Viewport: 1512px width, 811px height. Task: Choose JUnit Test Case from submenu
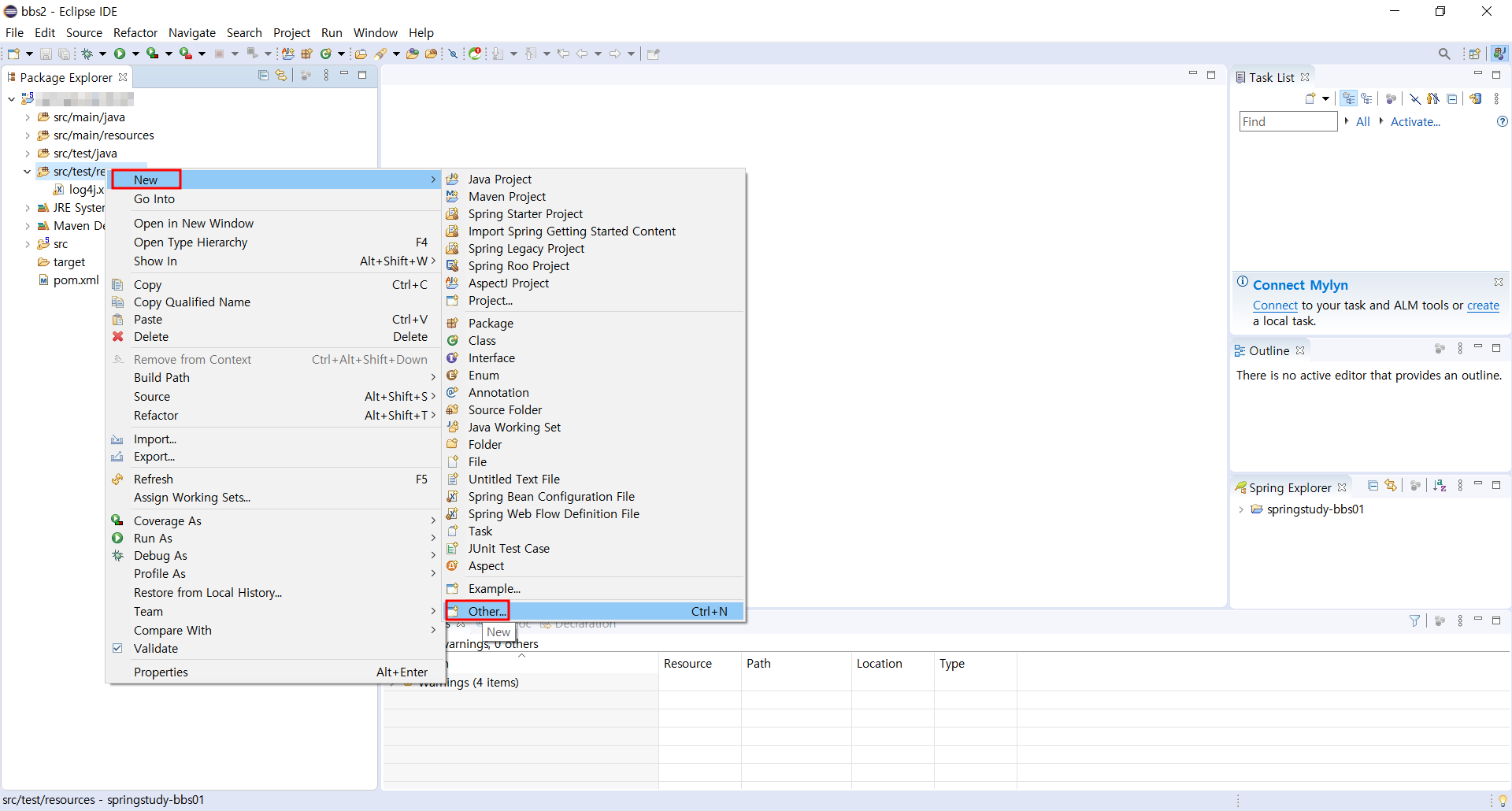pos(594,548)
